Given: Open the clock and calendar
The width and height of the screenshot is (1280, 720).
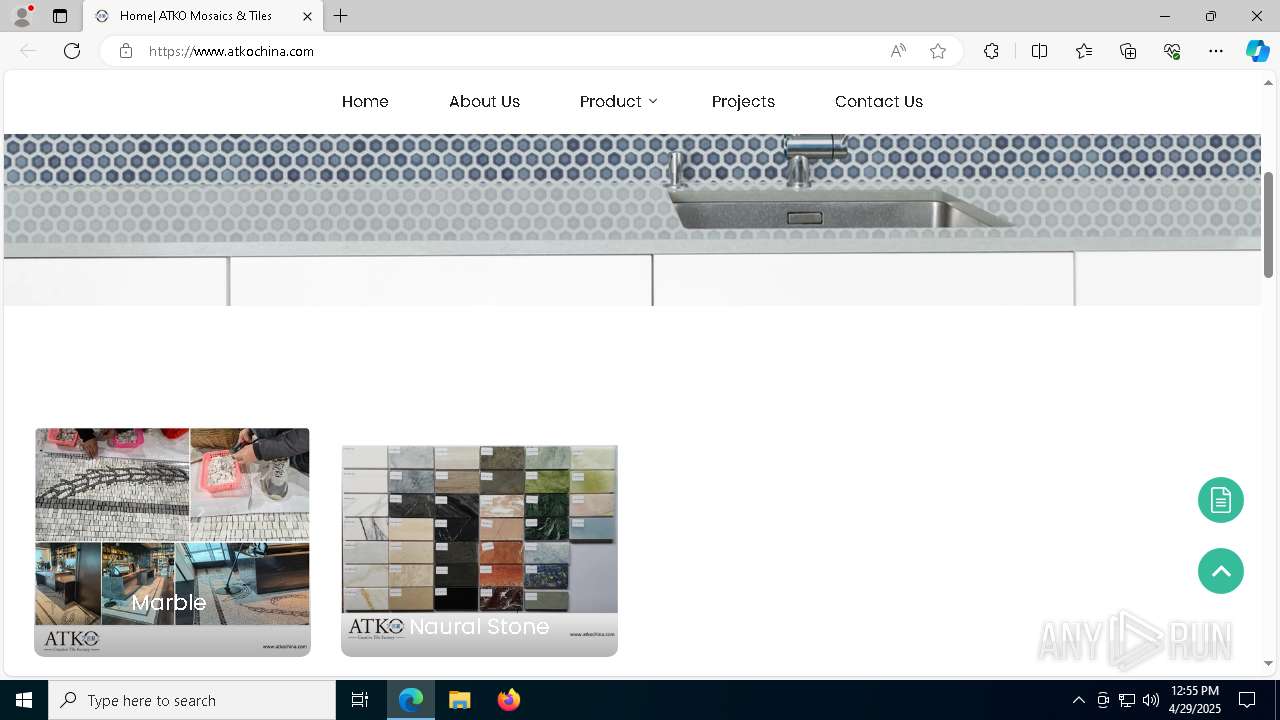Looking at the screenshot, I should point(1194,700).
